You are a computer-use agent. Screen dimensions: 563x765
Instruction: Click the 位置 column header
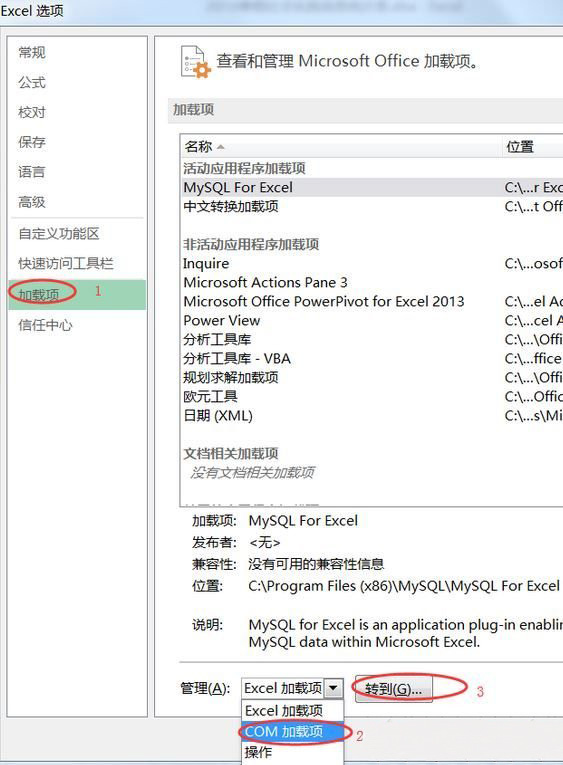(x=533, y=146)
